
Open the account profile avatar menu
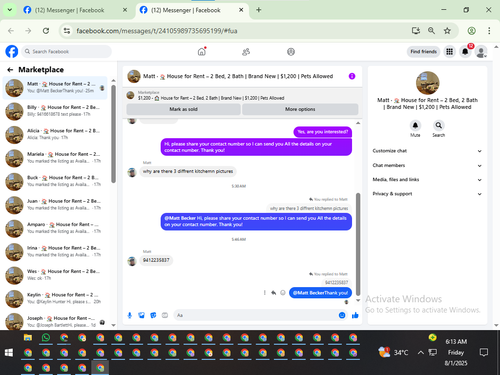click(x=481, y=52)
